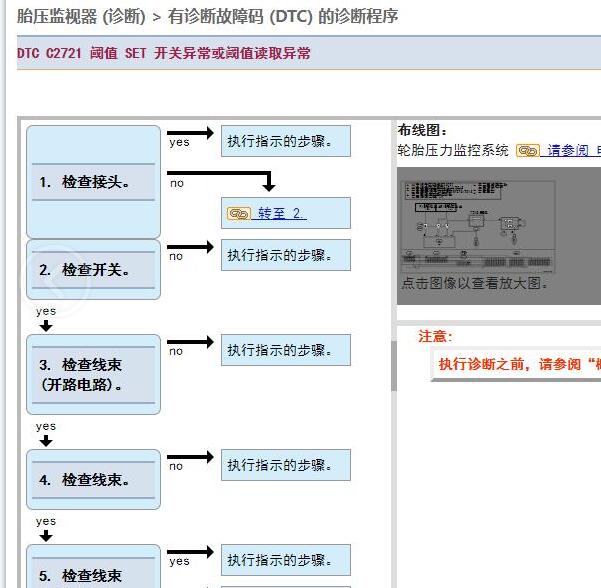Select step 3. 检查线束 (开路电路) box
Viewport: 601px width, 588px height.
pyautogui.click(x=93, y=374)
